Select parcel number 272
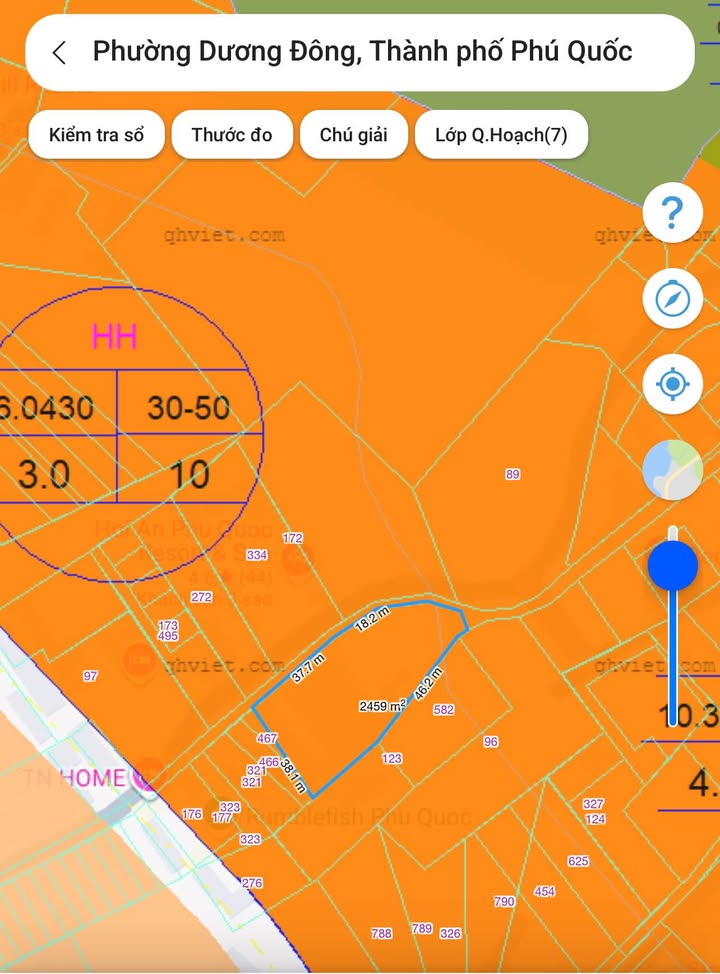Viewport: 720px width, 974px height. [x=201, y=597]
